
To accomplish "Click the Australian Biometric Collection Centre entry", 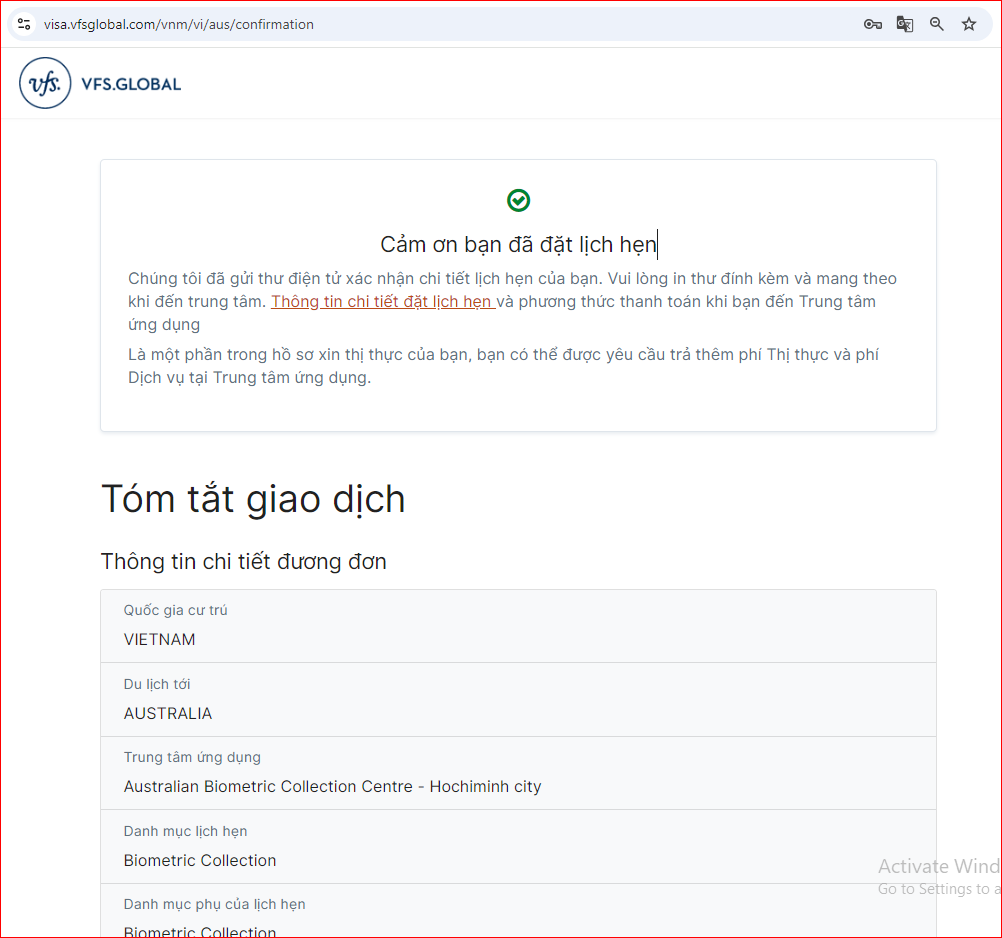I will point(332,787).
